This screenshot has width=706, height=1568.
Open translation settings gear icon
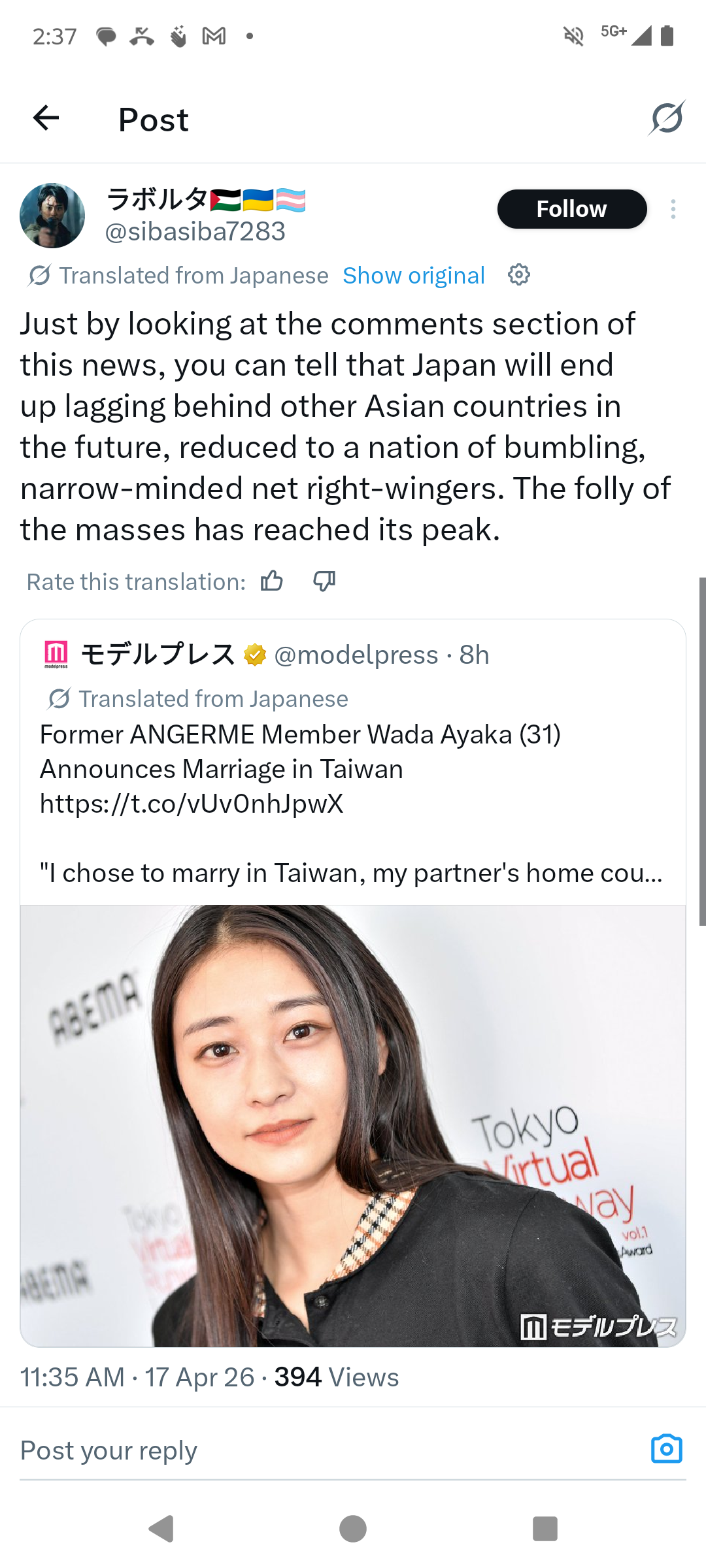(x=519, y=275)
